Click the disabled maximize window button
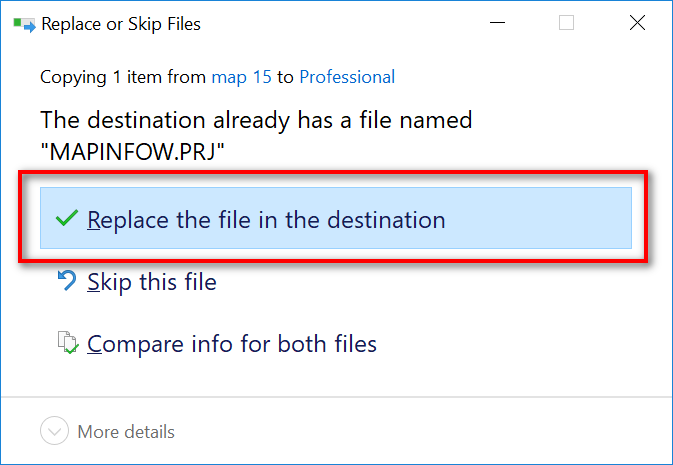This screenshot has width=673, height=465. pyautogui.click(x=567, y=23)
